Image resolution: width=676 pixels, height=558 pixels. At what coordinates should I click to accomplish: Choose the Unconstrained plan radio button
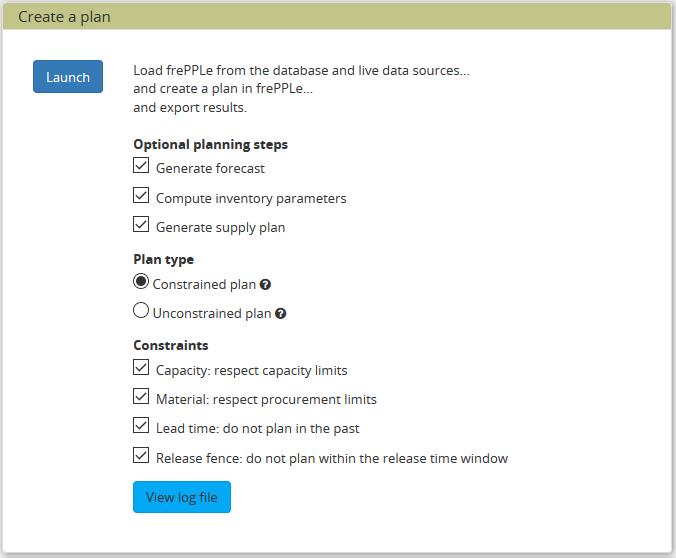coord(141,311)
